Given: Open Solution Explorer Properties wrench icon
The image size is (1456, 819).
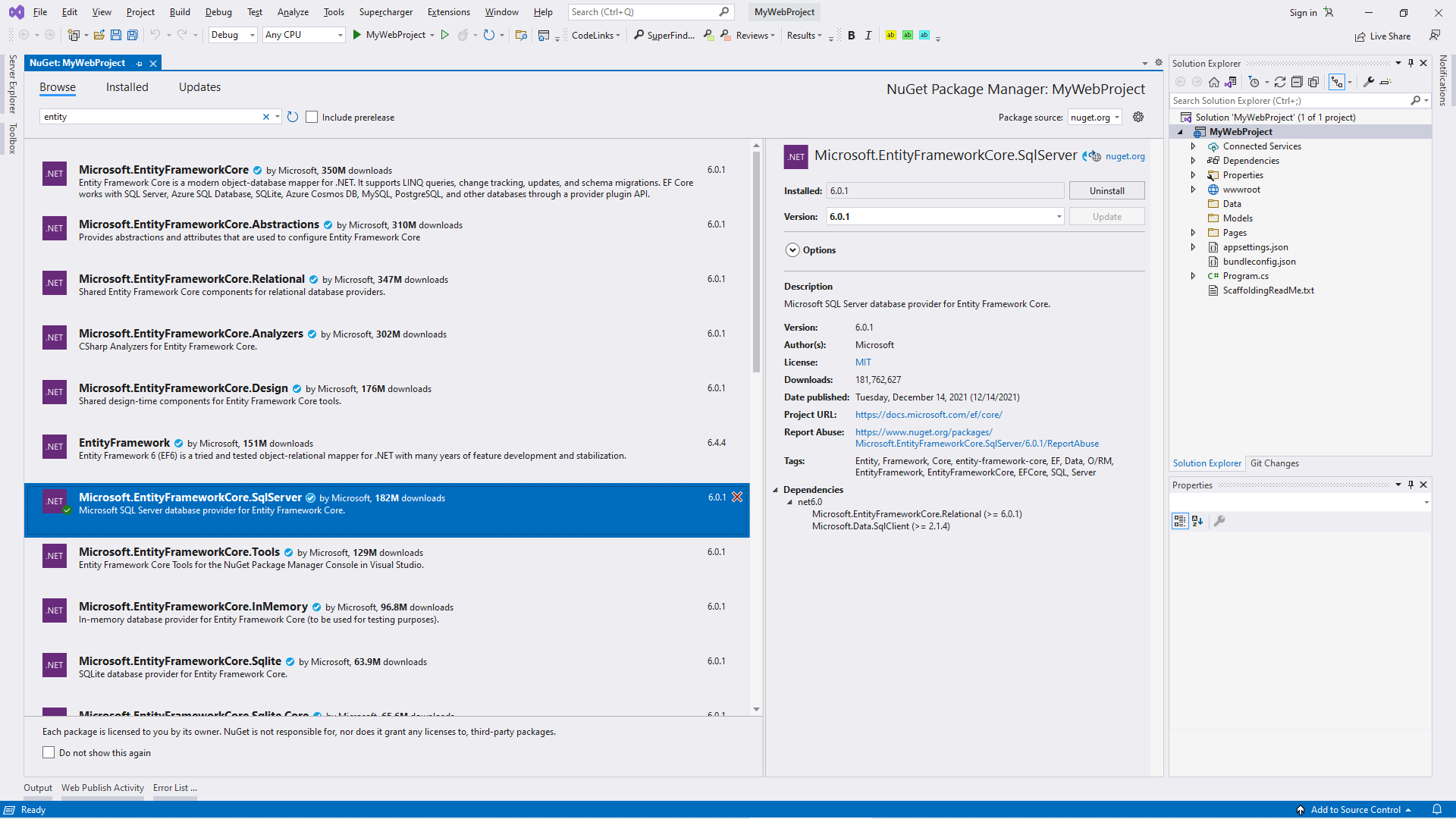Looking at the screenshot, I should click(1369, 82).
